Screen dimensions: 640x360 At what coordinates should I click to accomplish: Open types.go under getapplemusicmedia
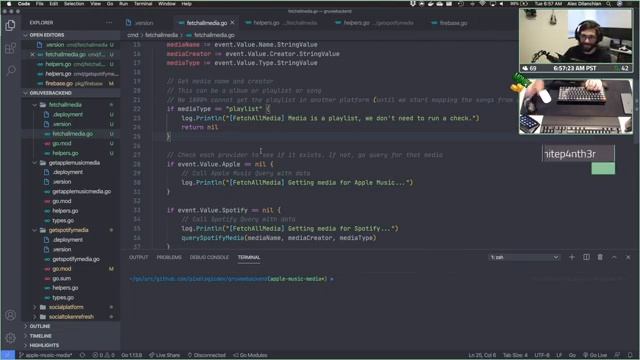[x=63, y=220]
